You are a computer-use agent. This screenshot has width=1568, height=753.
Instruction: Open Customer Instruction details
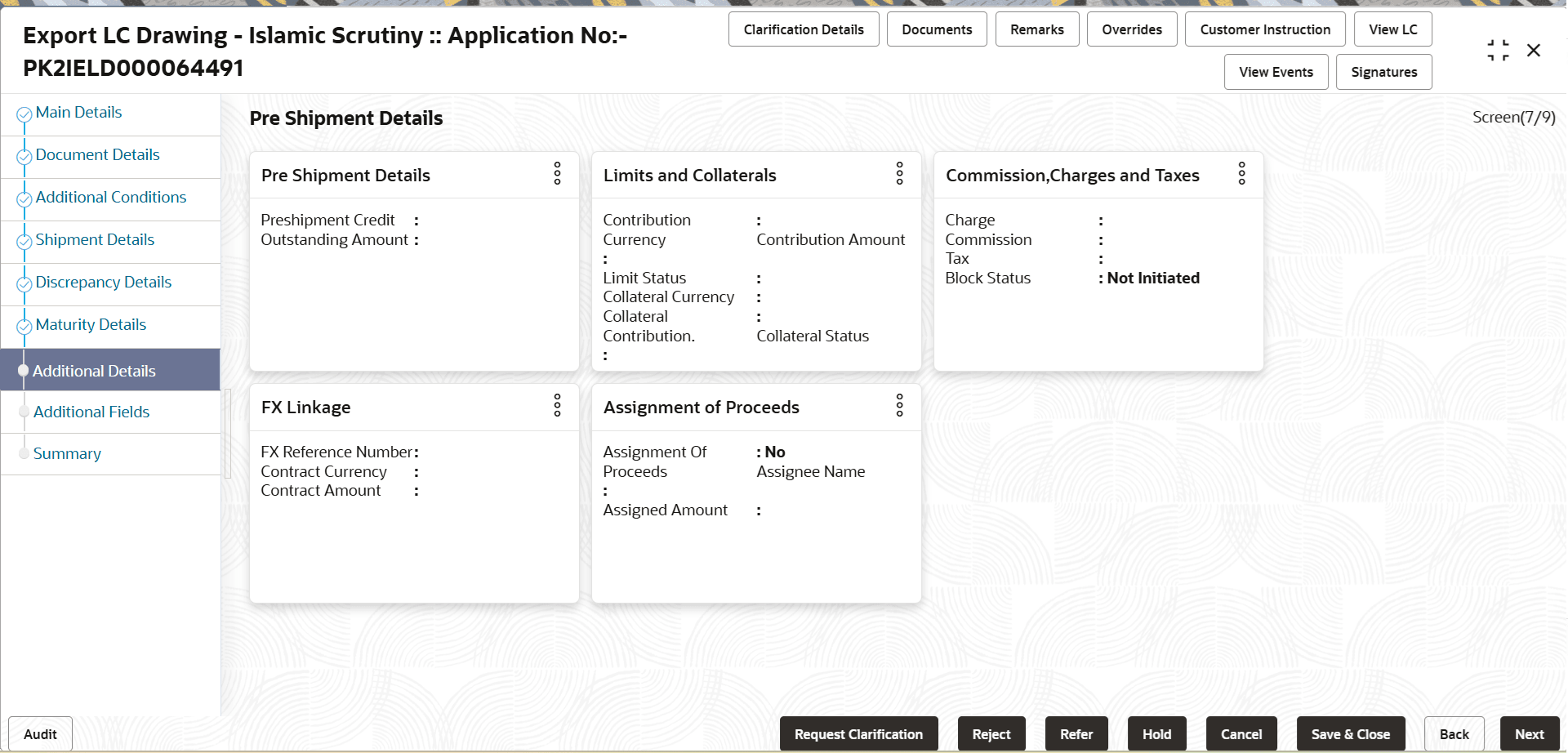[1264, 29]
